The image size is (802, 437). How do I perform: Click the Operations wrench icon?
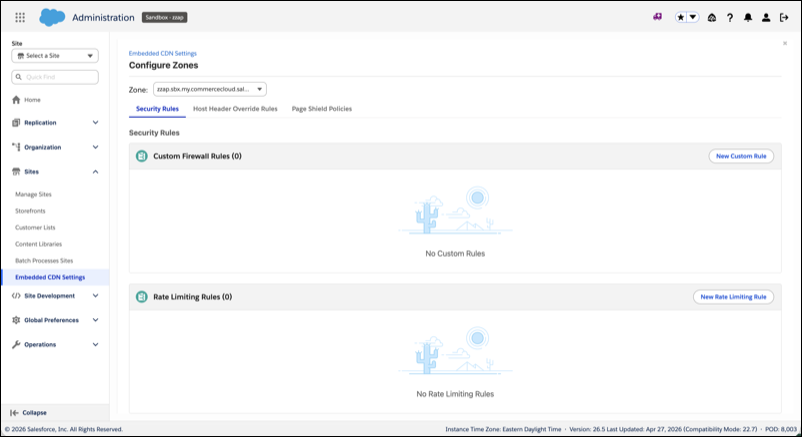click(x=16, y=344)
